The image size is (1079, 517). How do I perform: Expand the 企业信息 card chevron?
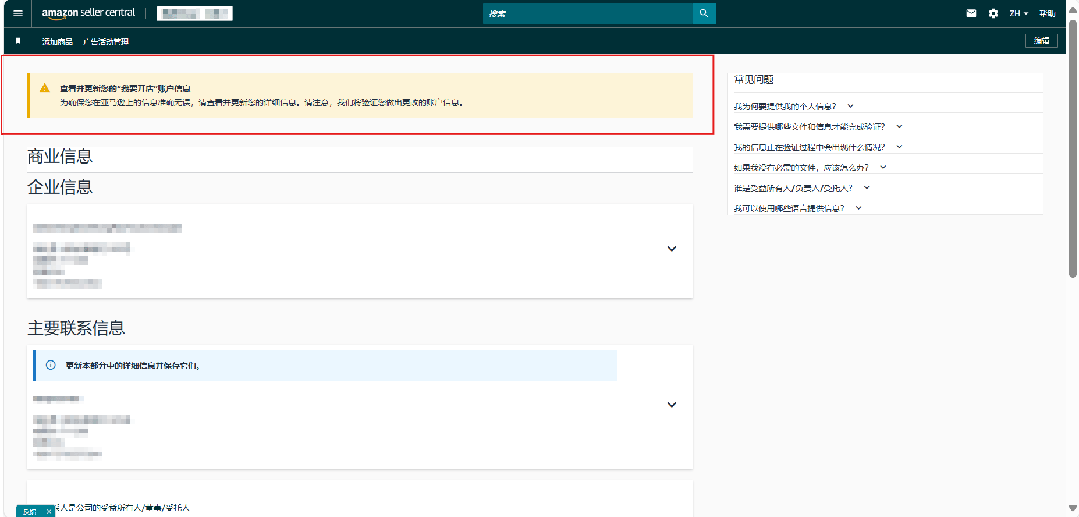[x=672, y=249]
